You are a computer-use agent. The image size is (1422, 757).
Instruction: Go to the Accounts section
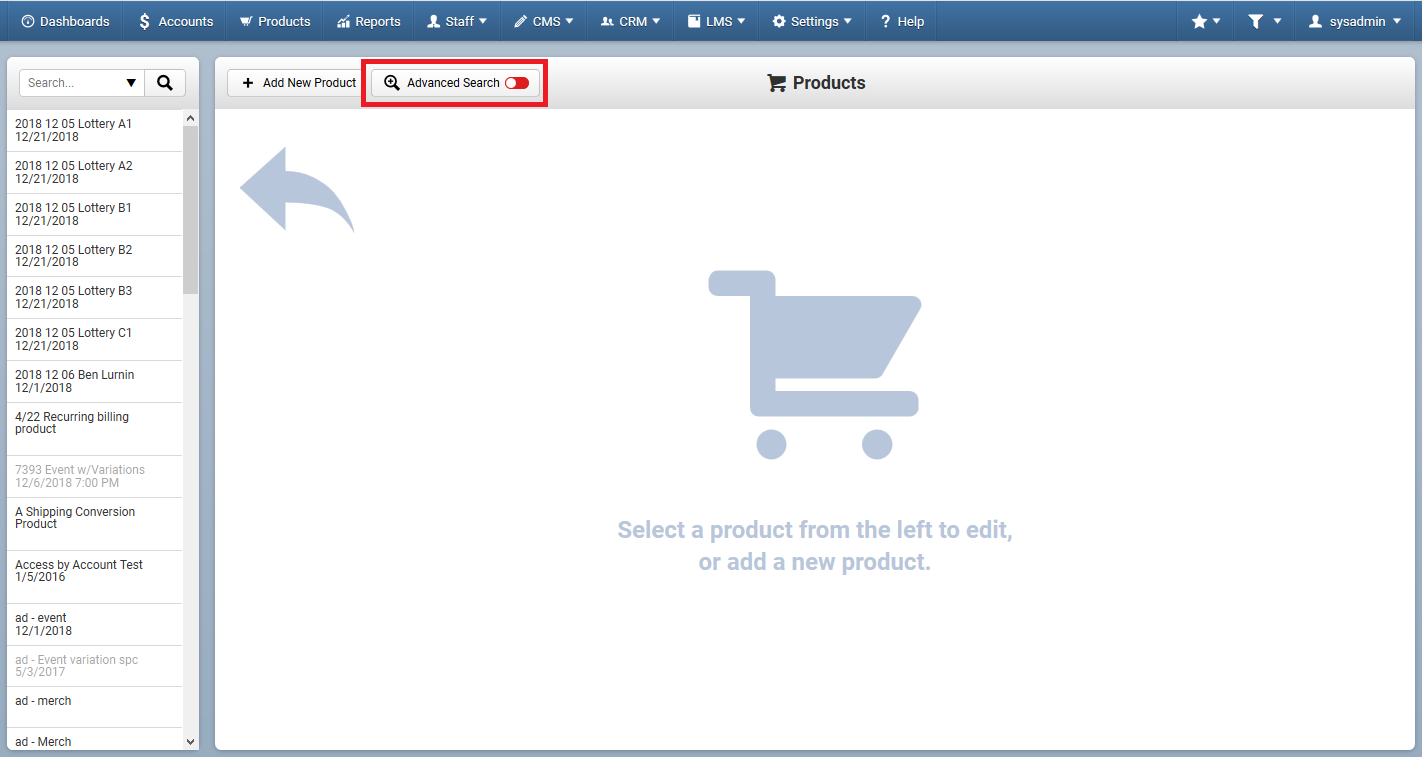tap(175, 21)
